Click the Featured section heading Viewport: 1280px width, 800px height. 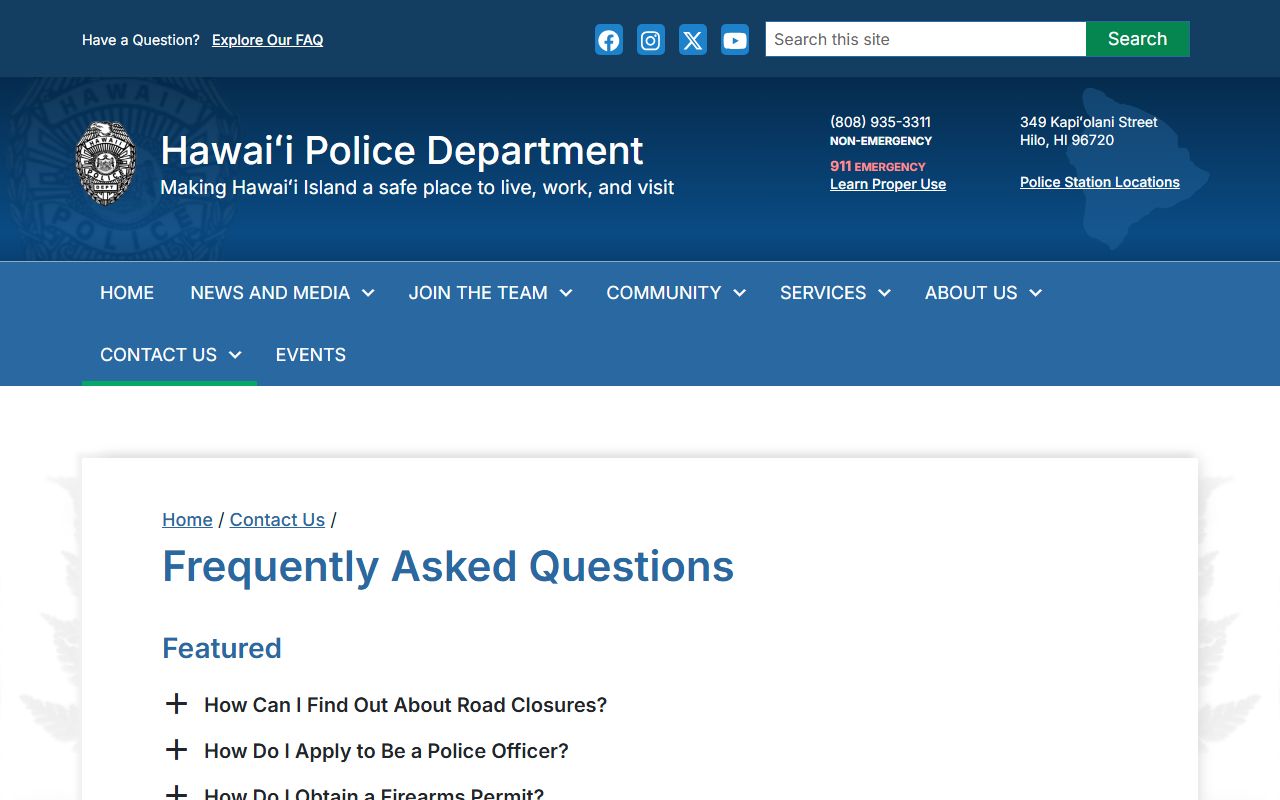coord(222,648)
